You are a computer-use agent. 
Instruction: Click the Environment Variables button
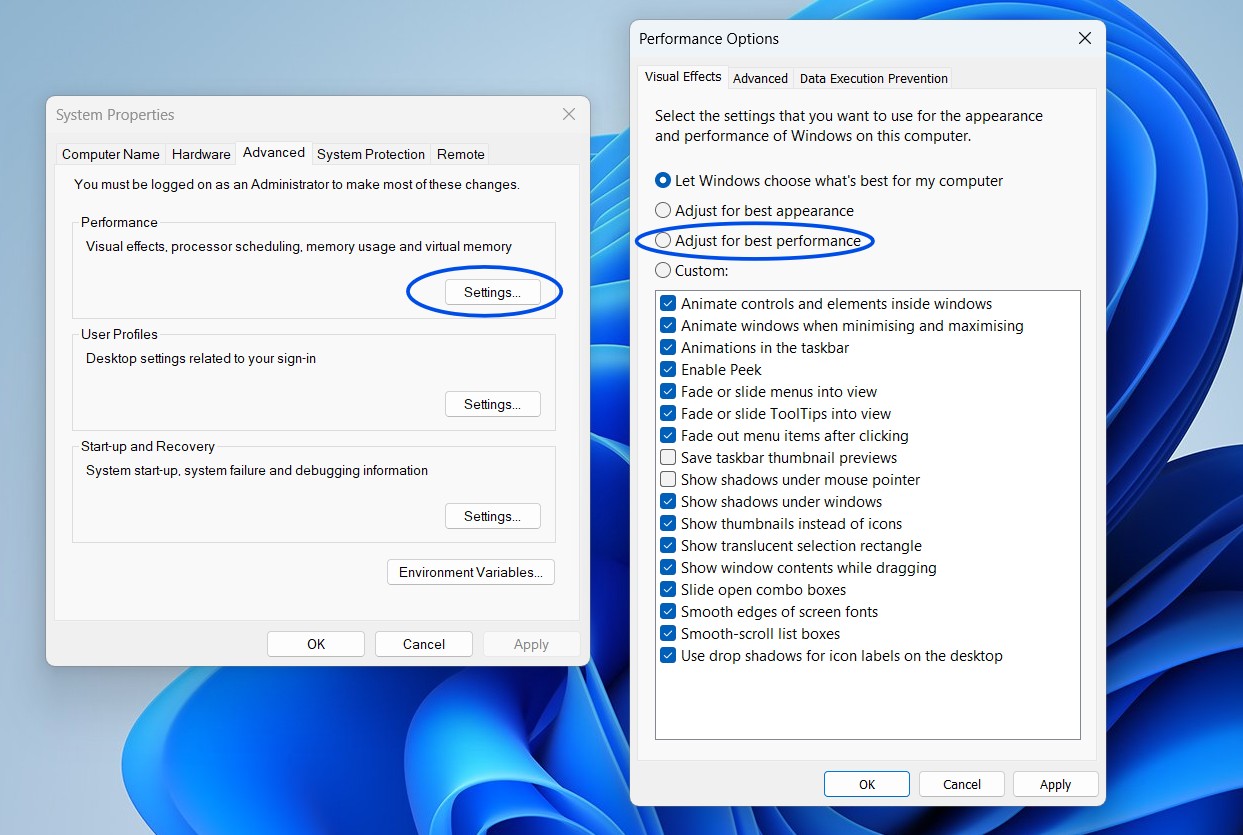click(x=470, y=572)
